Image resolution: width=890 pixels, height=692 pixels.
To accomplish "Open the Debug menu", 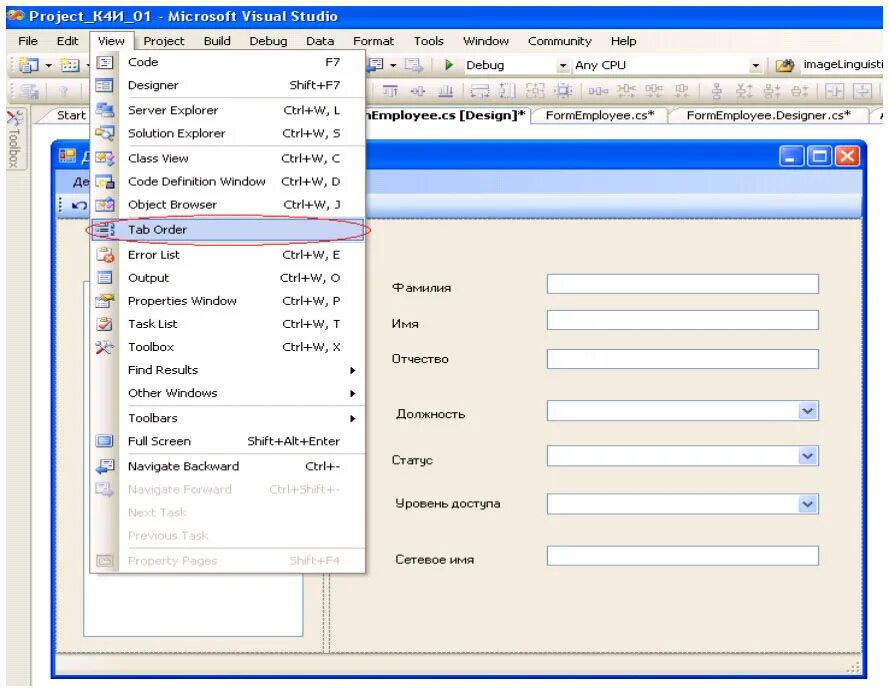I will (x=268, y=41).
